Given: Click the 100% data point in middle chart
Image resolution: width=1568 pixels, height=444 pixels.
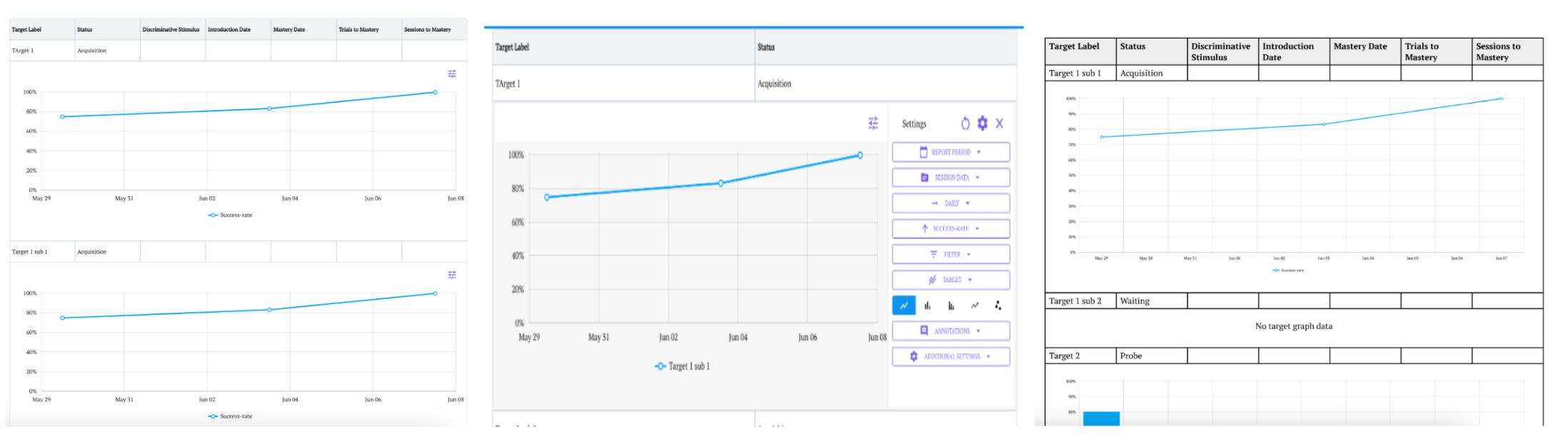Looking at the screenshot, I should point(860,155).
